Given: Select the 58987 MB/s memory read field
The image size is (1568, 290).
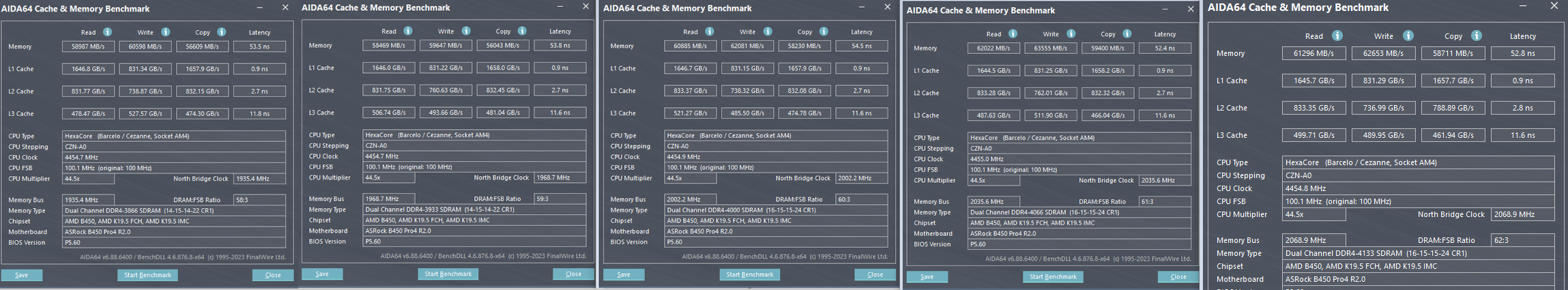Looking at the screenshot, I should pyautogui.click(x=88, y=47).
